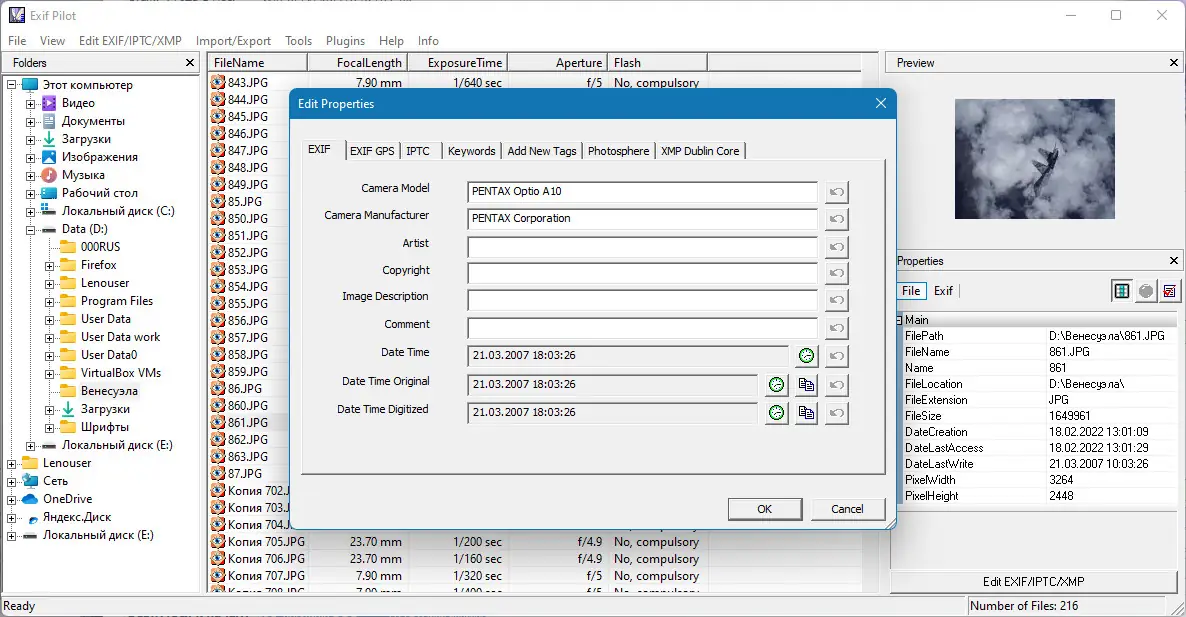Close the Preview panel
This screenshot has height=617, width=1186.
pos(1174,63)
